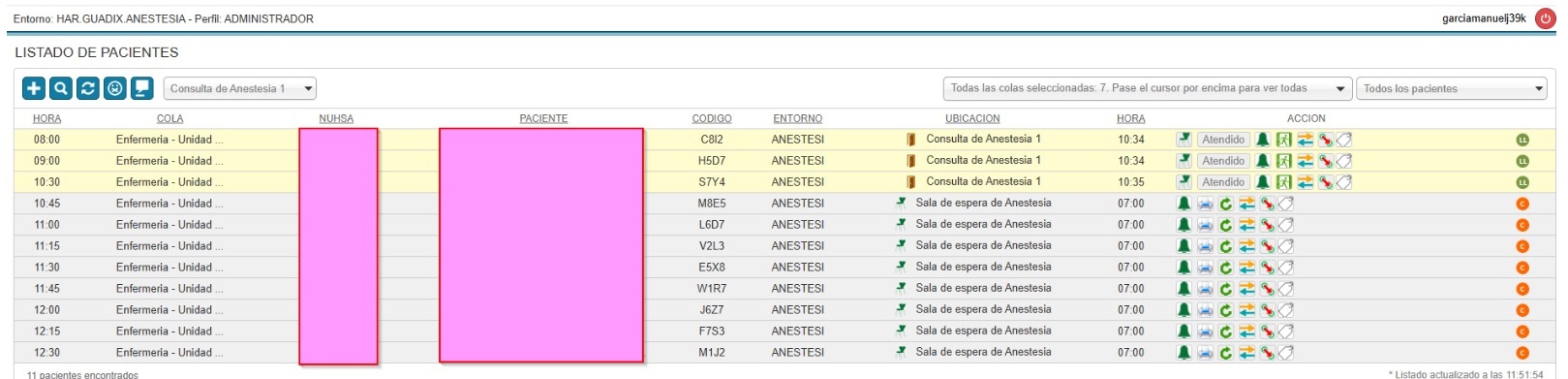
Task: Ring the bell for patient F7S3
Action: [1184, 332]
